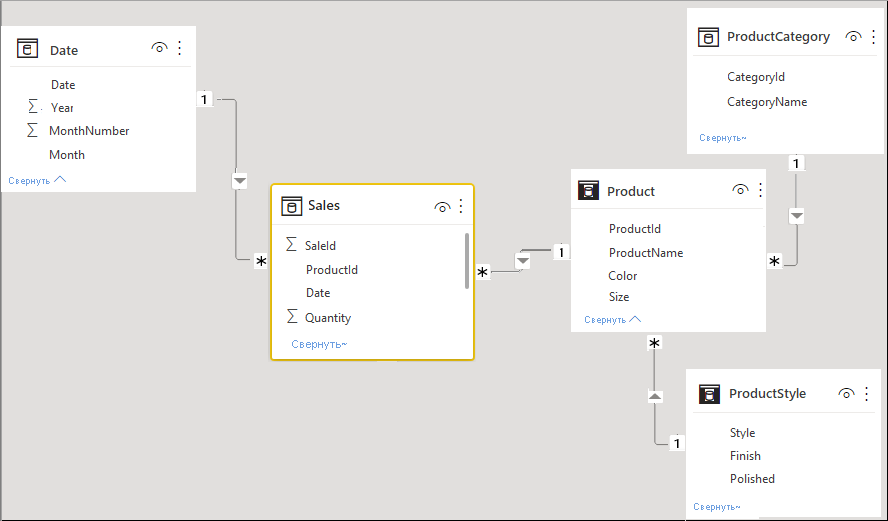Image resolution: width=888 pixels, height=521 pixels.
Task: Click filter direction arrow on ProductStyle-Product relationship
Action: tap(655, 396)
